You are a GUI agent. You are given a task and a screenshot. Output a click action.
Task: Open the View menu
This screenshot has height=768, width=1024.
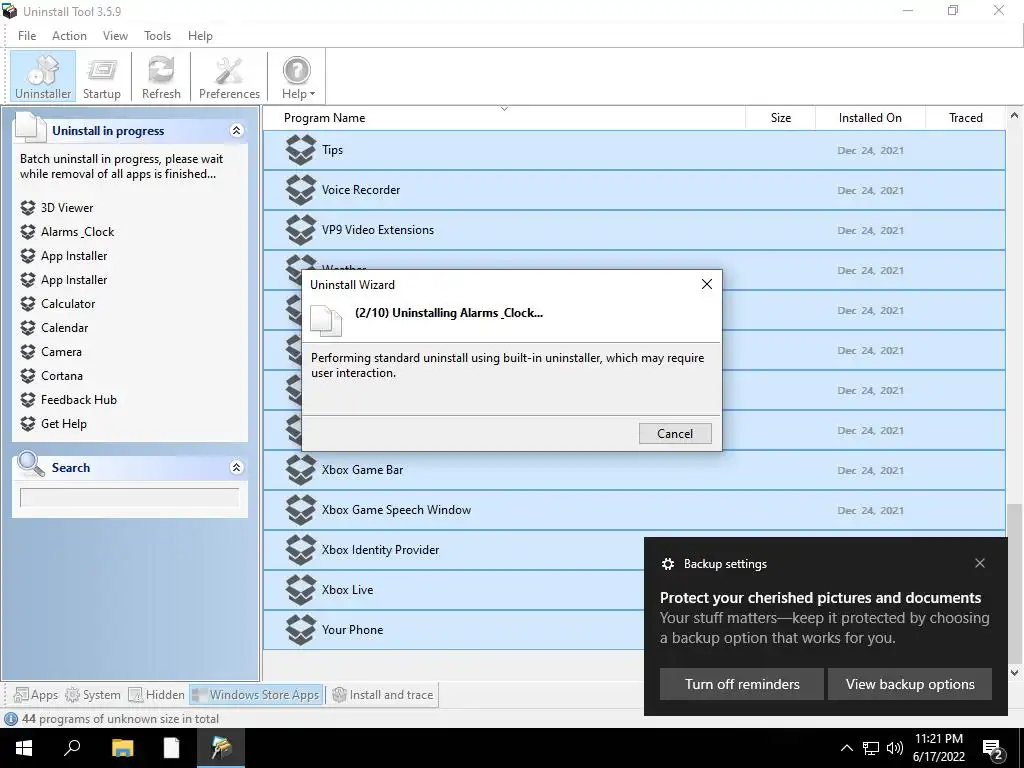(115, 36)
